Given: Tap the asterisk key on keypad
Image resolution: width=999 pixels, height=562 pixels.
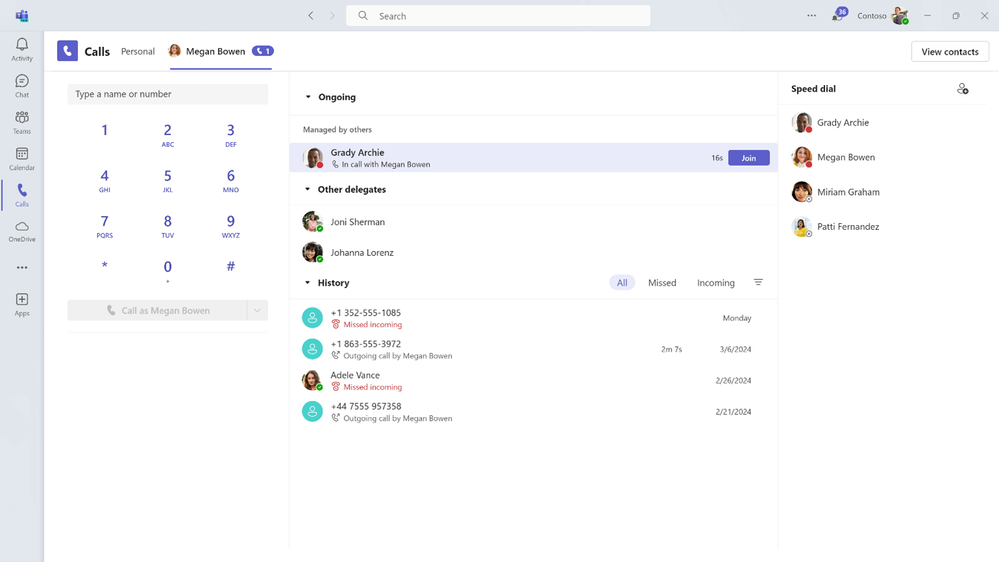Looking at the screenshot, I should (104, 266).
